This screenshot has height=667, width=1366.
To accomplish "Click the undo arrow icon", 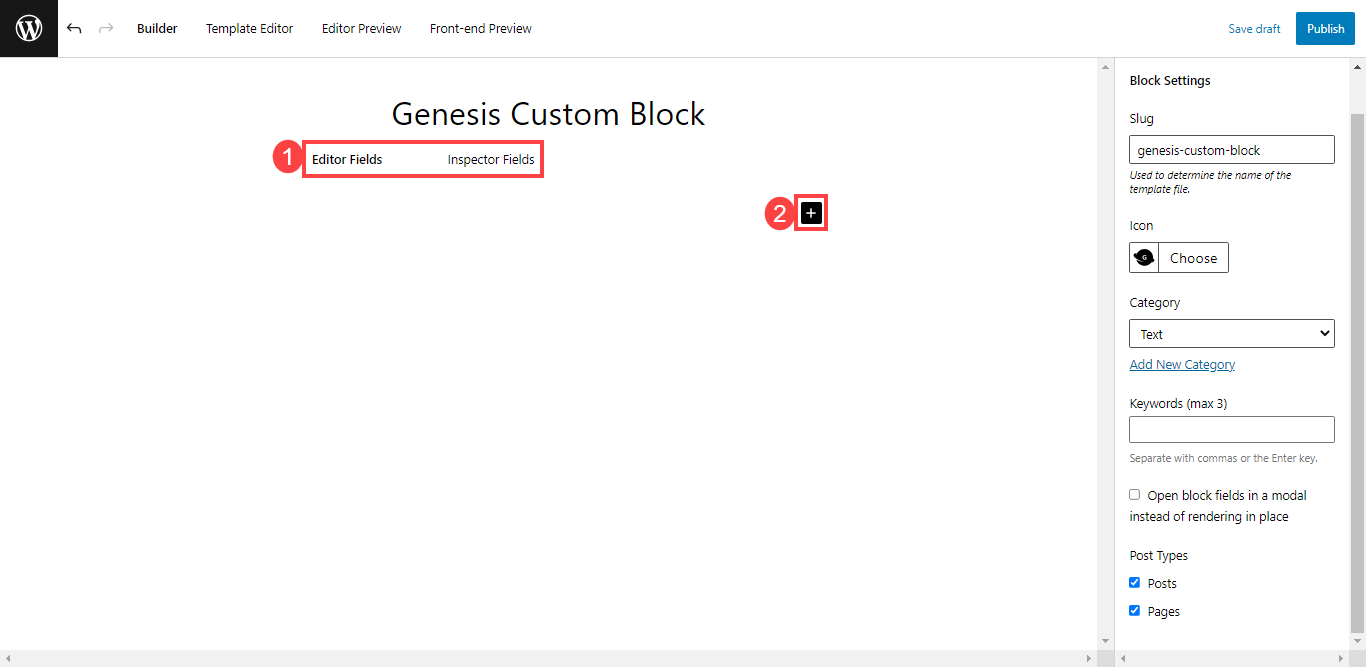I will (75, 28).
